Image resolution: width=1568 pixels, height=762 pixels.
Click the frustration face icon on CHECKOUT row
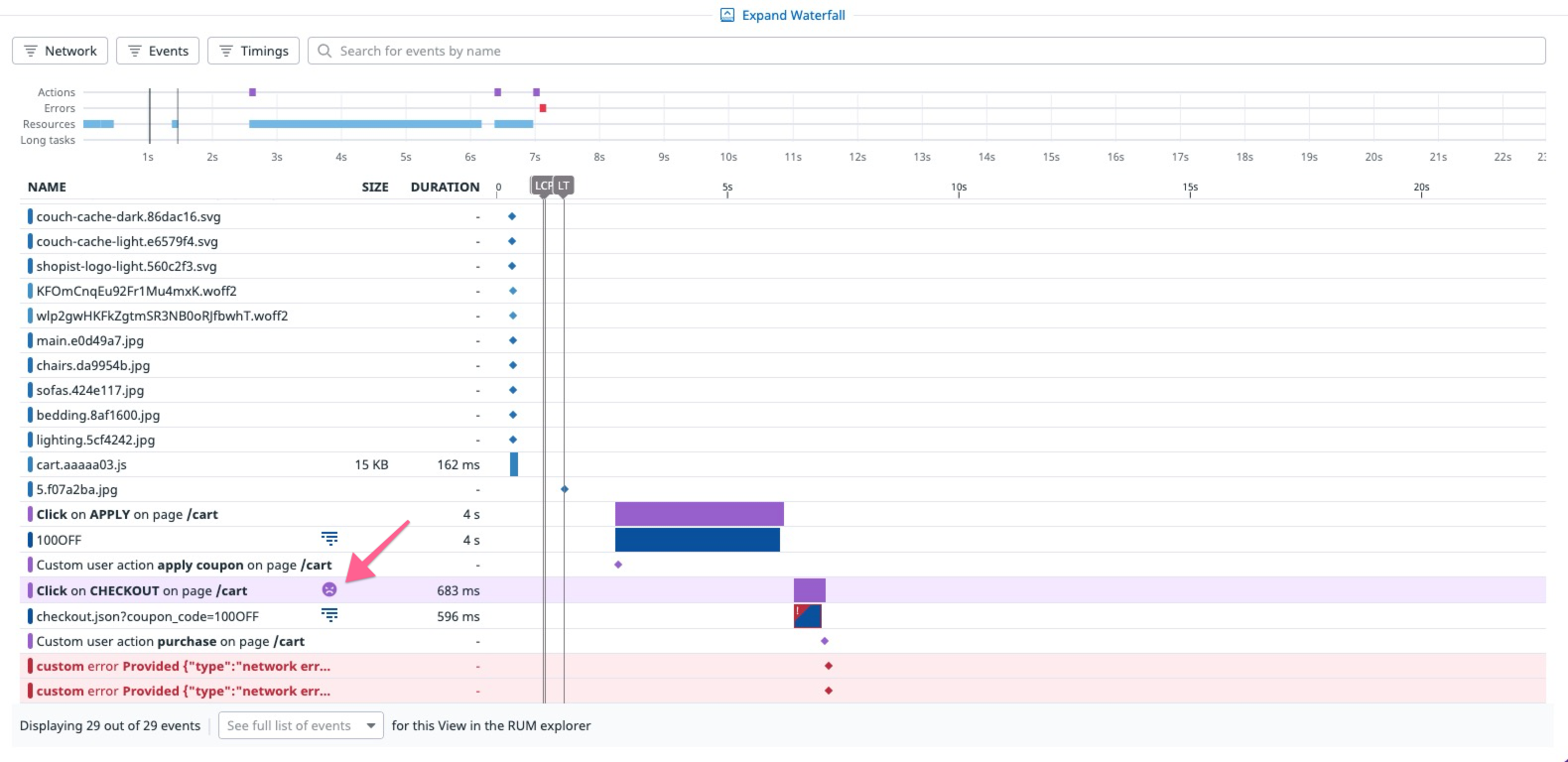[x=329, y=589]
